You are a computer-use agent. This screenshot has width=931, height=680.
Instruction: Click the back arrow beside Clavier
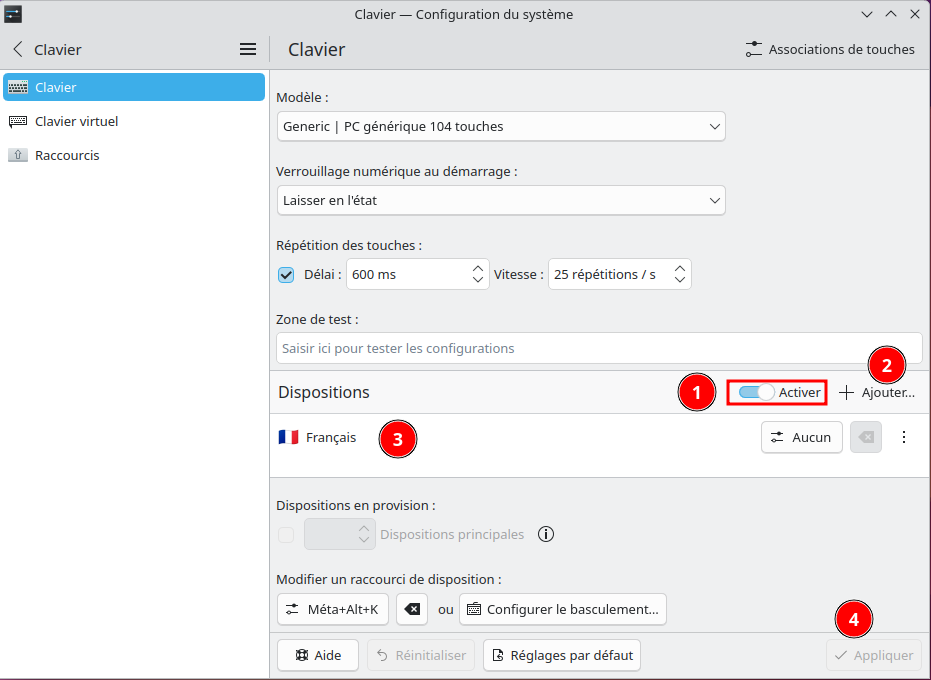point(17,49)
